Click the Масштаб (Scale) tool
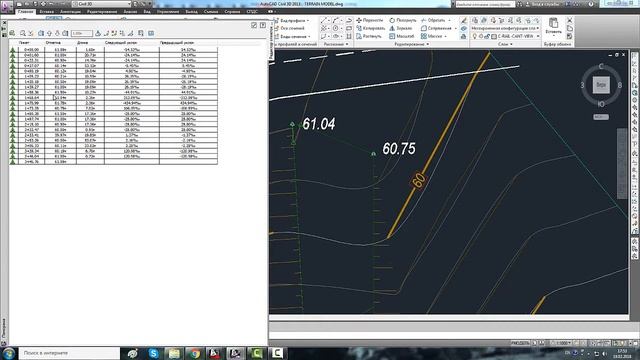This screenshot has height=360, width=640. pos(402,36)
